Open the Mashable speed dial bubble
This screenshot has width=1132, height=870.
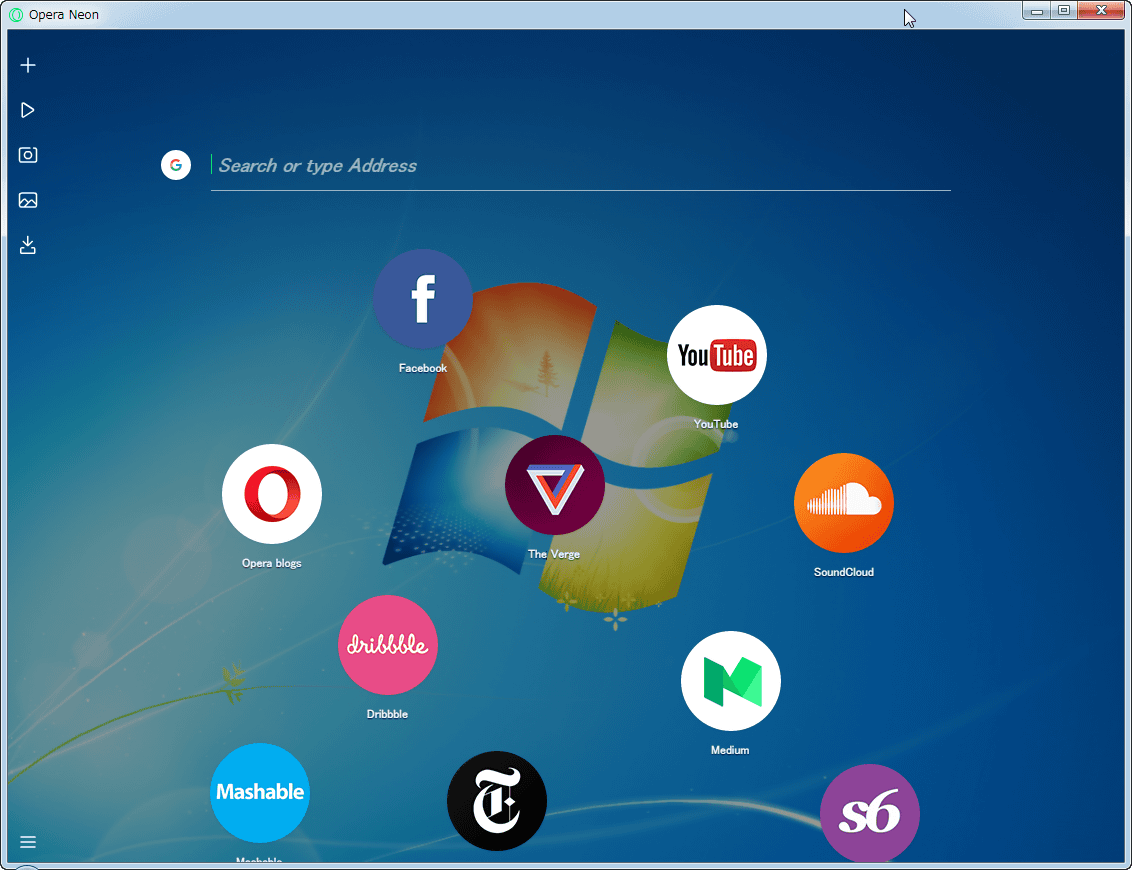(x=260, y=793)
